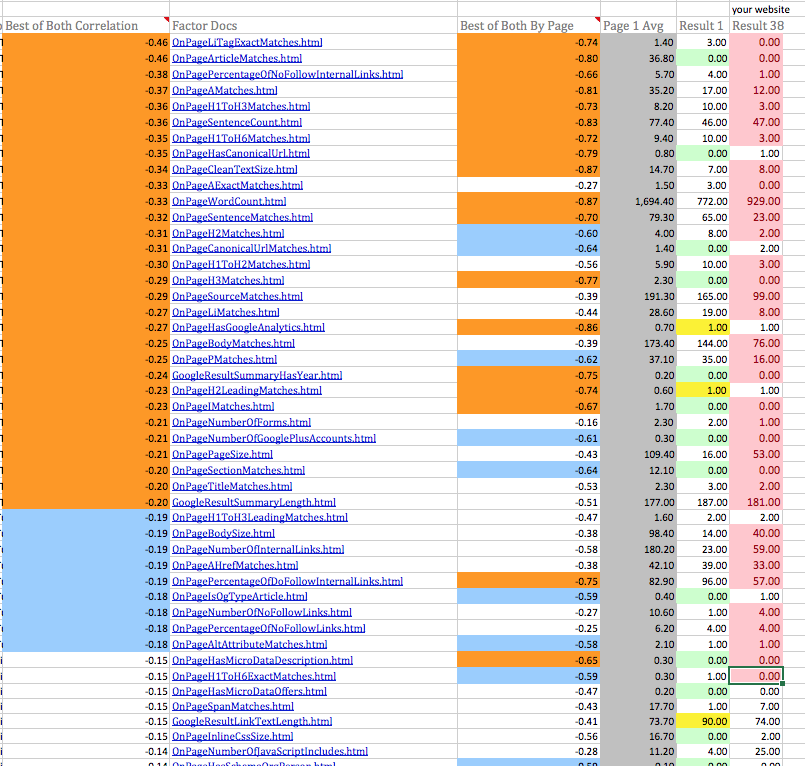805x766 pixels.
Task: Select the yellow 90.00 Result 1 cell
Action: 703,721
